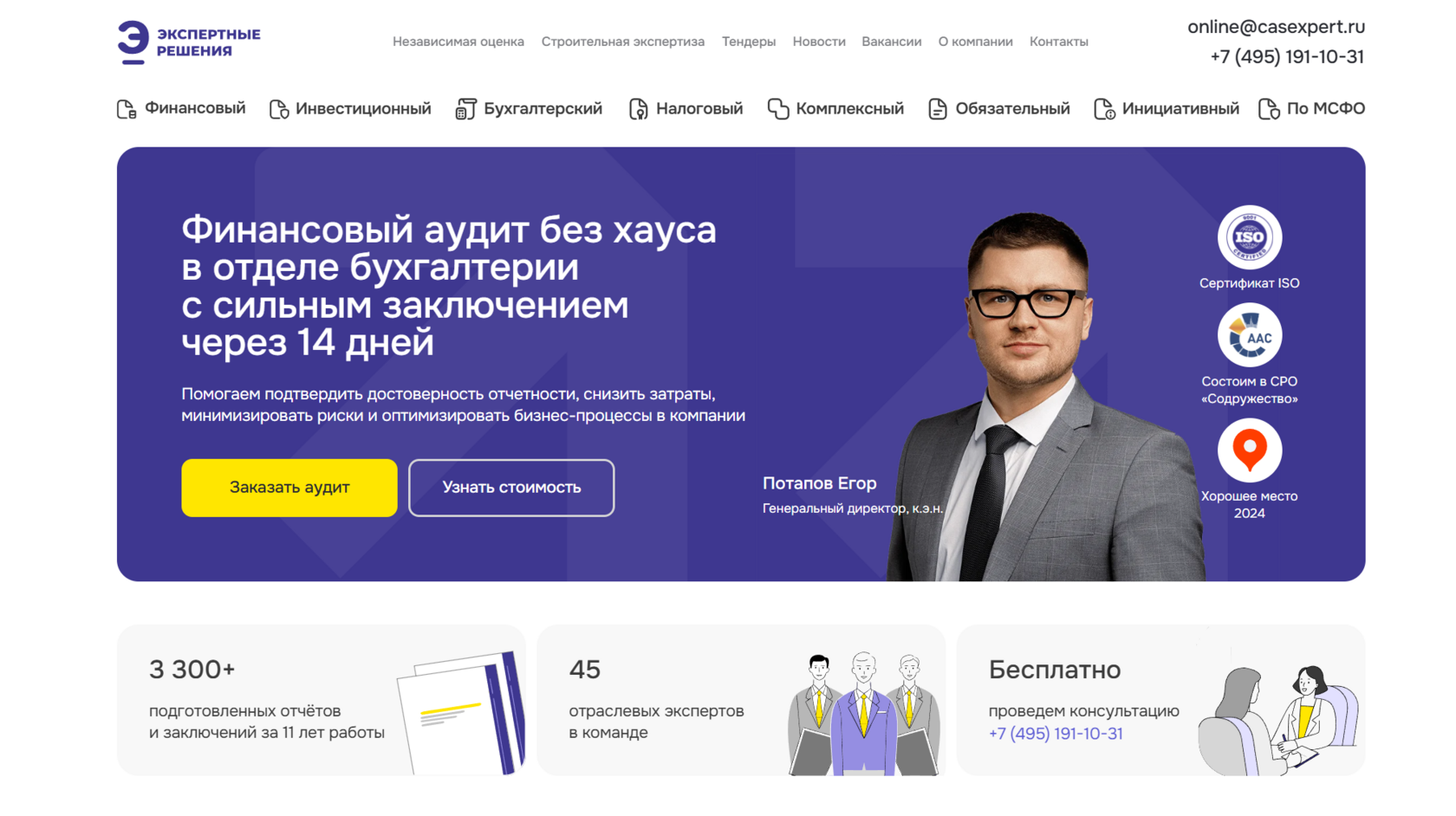The height and width of the screenshot is (816, 1456).
Task: Click the Комплексный audit icon
Action: [x=777, y=109]
